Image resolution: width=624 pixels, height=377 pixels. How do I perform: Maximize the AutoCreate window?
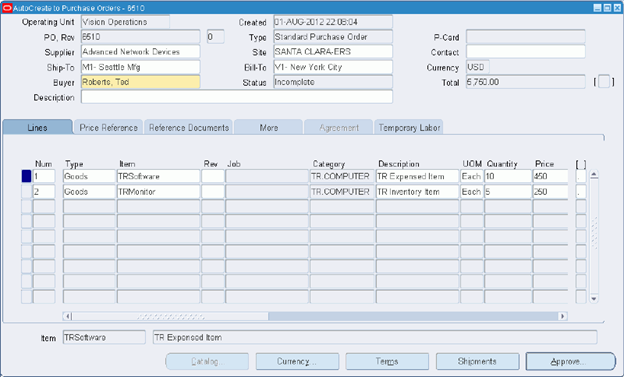click(607, 8)
